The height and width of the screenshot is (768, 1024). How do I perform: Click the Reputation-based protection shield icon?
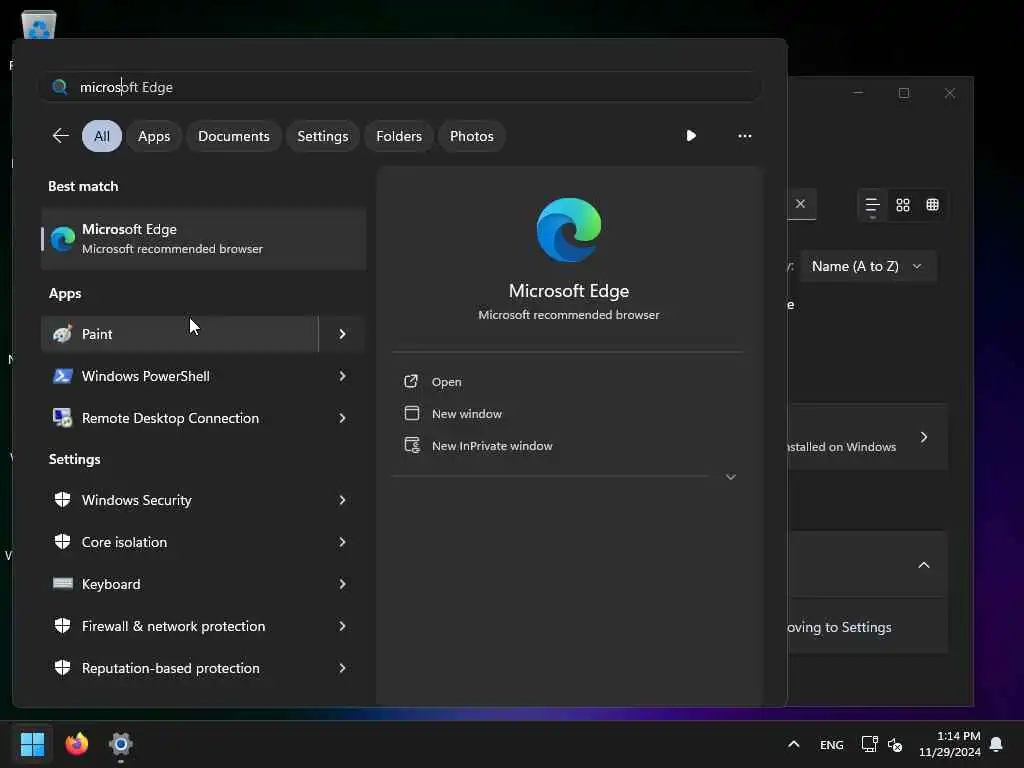click(63, 668)
